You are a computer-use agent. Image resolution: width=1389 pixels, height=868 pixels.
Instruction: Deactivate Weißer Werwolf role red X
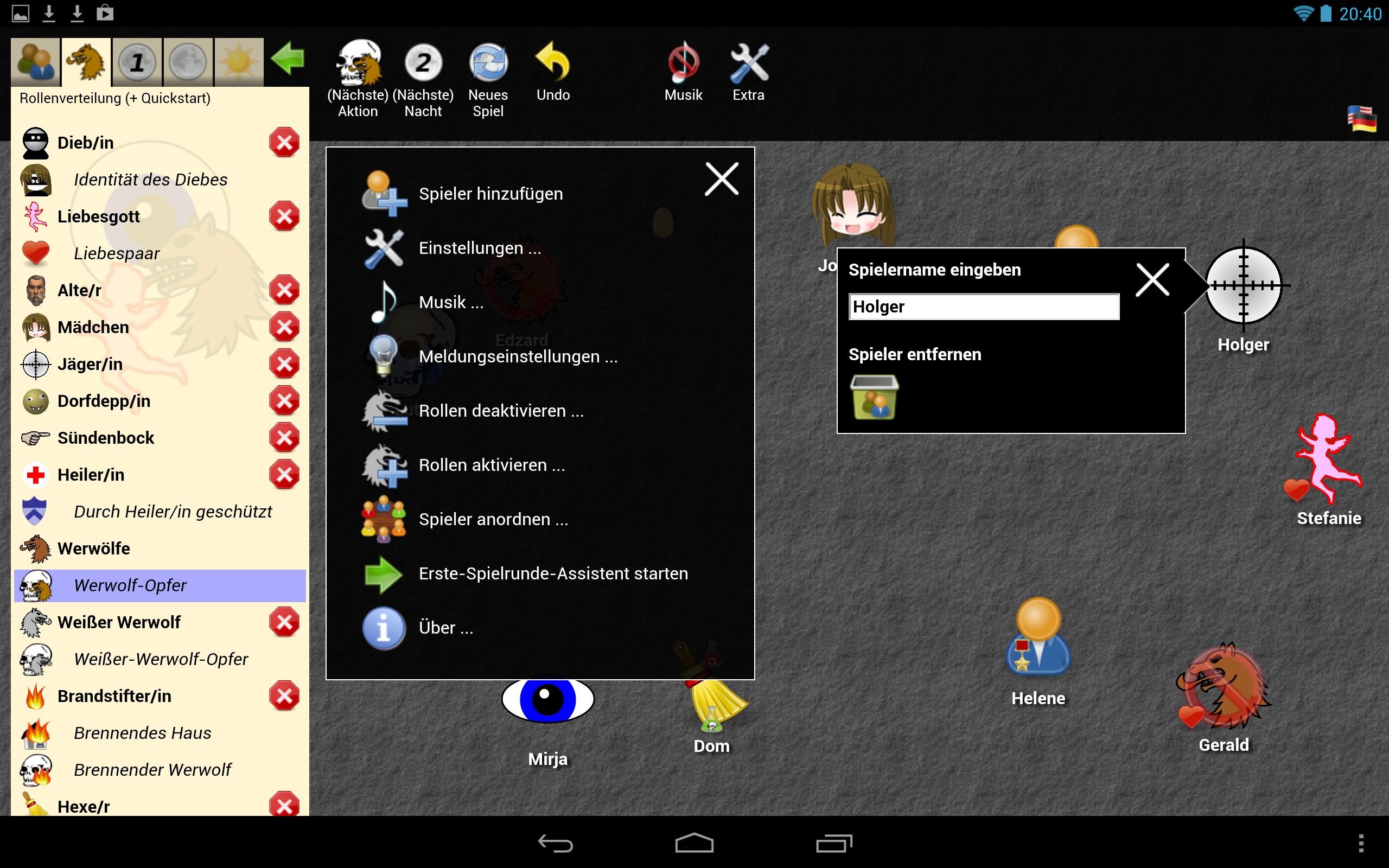tap(284, 622)
